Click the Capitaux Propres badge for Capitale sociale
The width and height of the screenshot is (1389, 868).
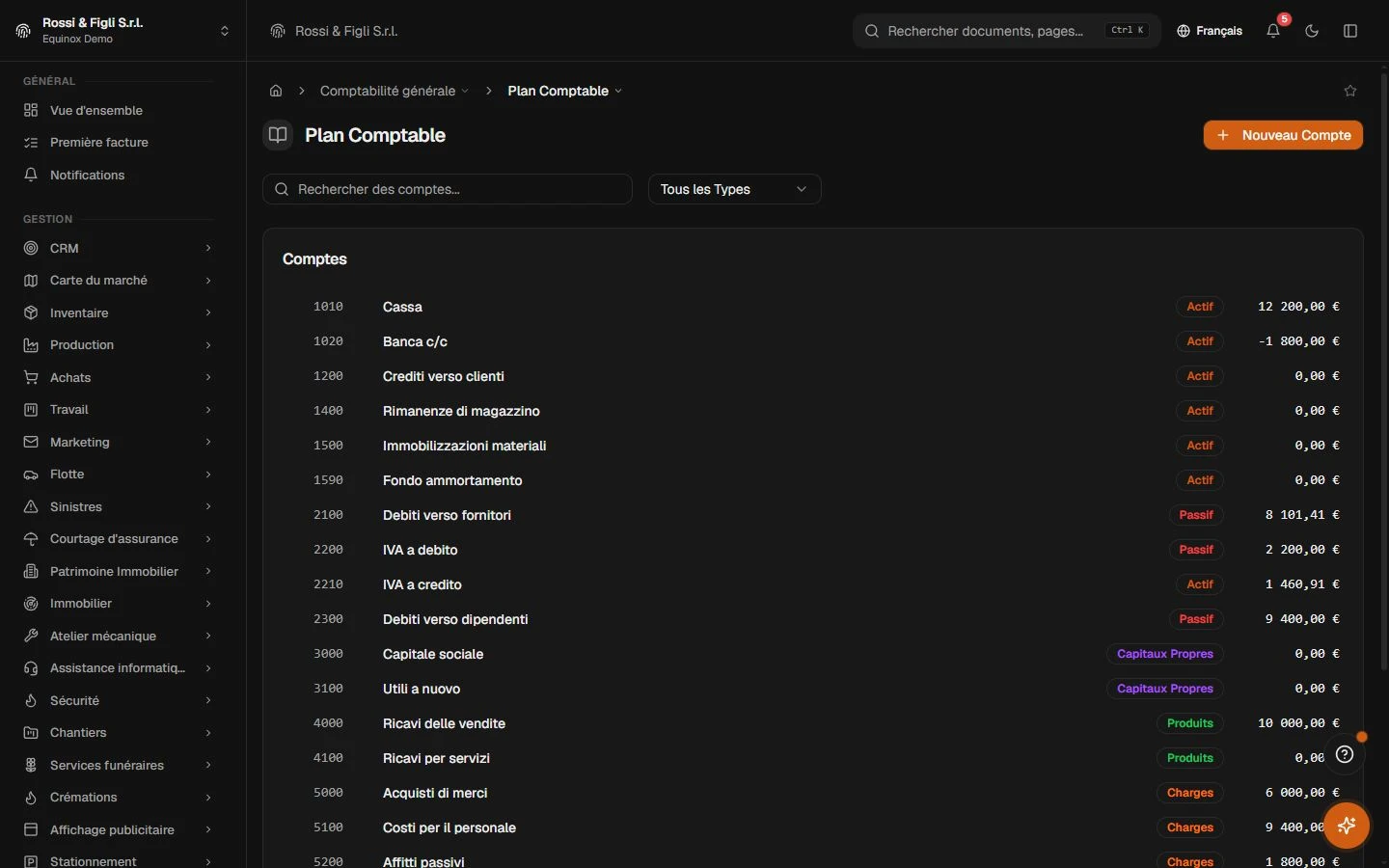1165,654
